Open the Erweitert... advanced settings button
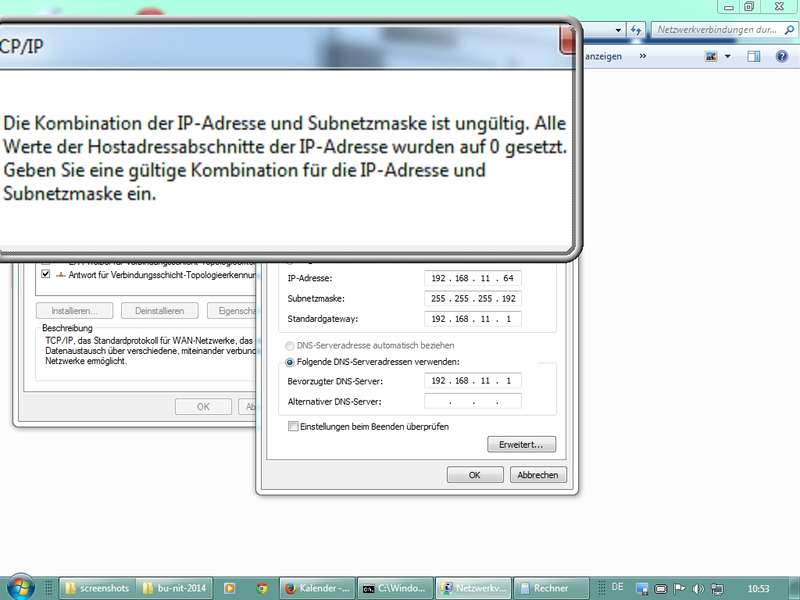Screen dimensions: 800x600 click(x=521, y=444)
